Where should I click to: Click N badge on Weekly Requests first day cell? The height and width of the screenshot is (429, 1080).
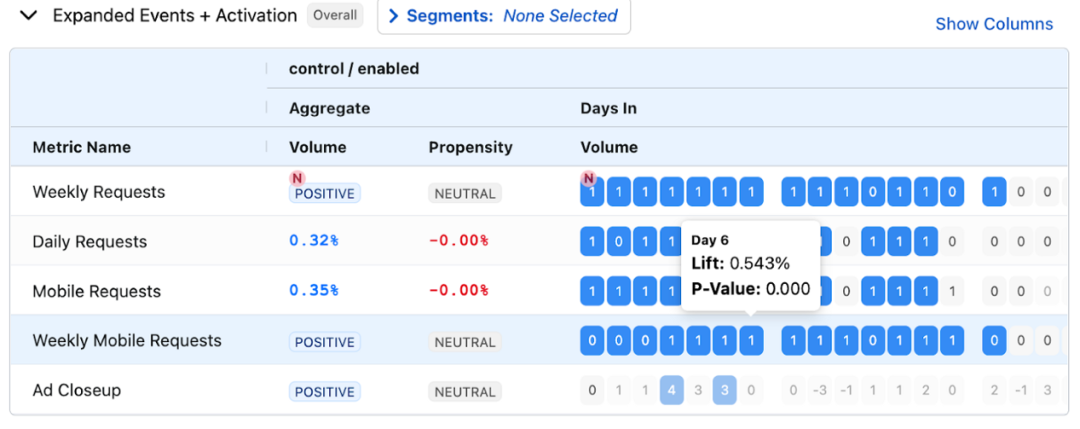[x=589, y=178]
